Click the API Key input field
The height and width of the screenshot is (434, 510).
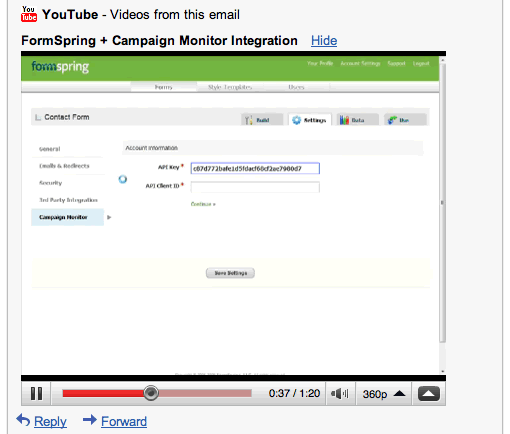(255, 168)
